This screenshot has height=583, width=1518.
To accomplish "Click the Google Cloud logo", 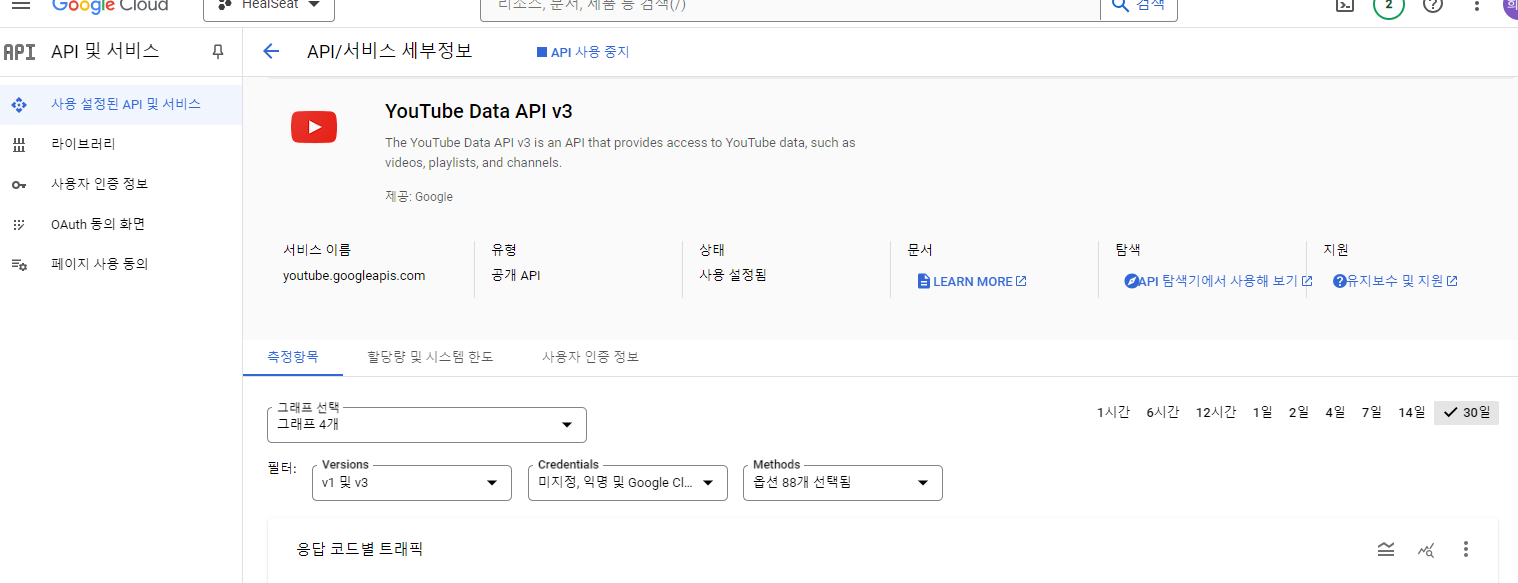I will [112, 5].
